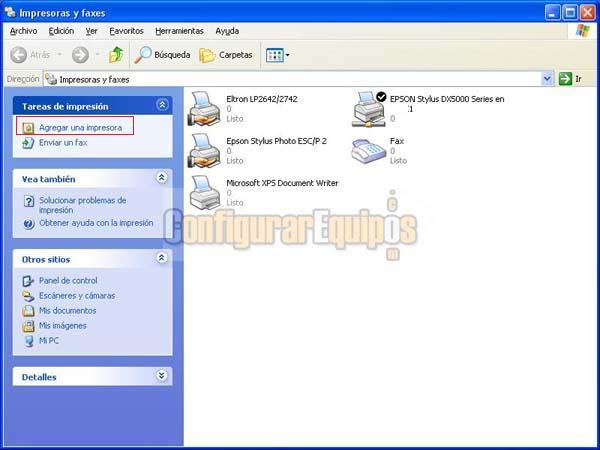
Task: Click the Solucionar problemas question mark icon
Action: (x=29, y=201)
